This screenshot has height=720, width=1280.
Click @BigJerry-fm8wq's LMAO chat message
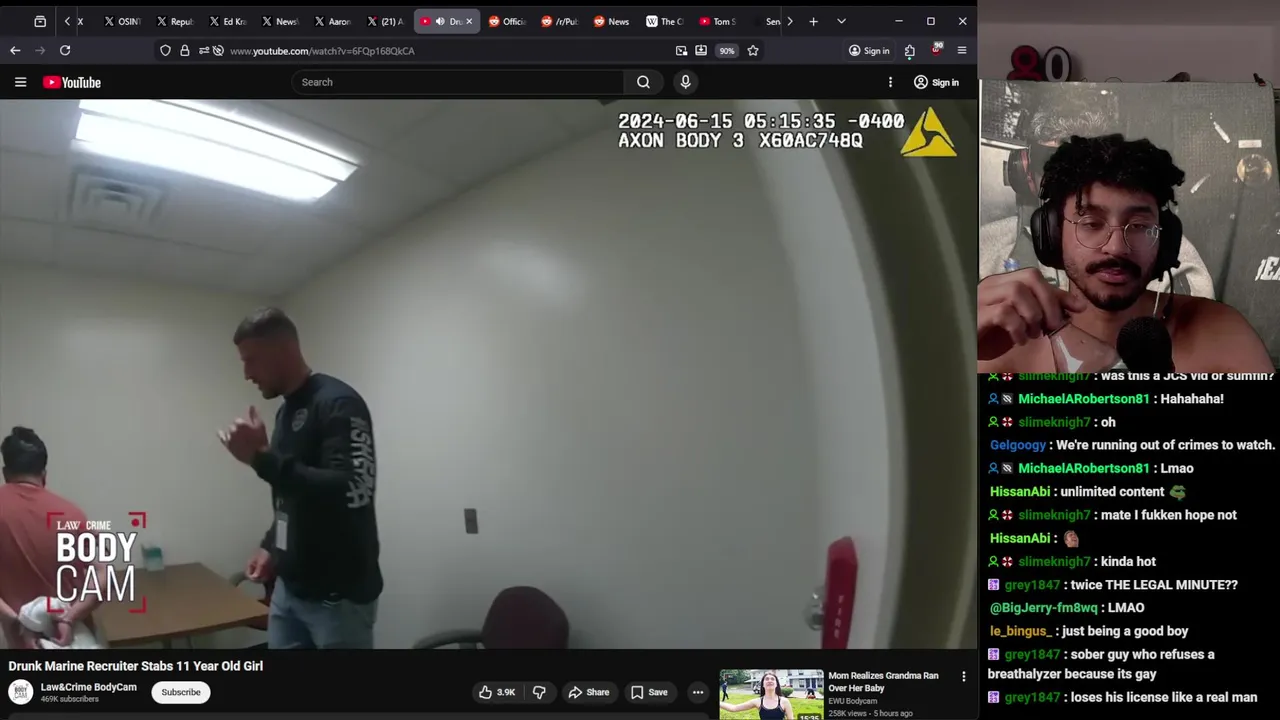tap(1067, 607)
